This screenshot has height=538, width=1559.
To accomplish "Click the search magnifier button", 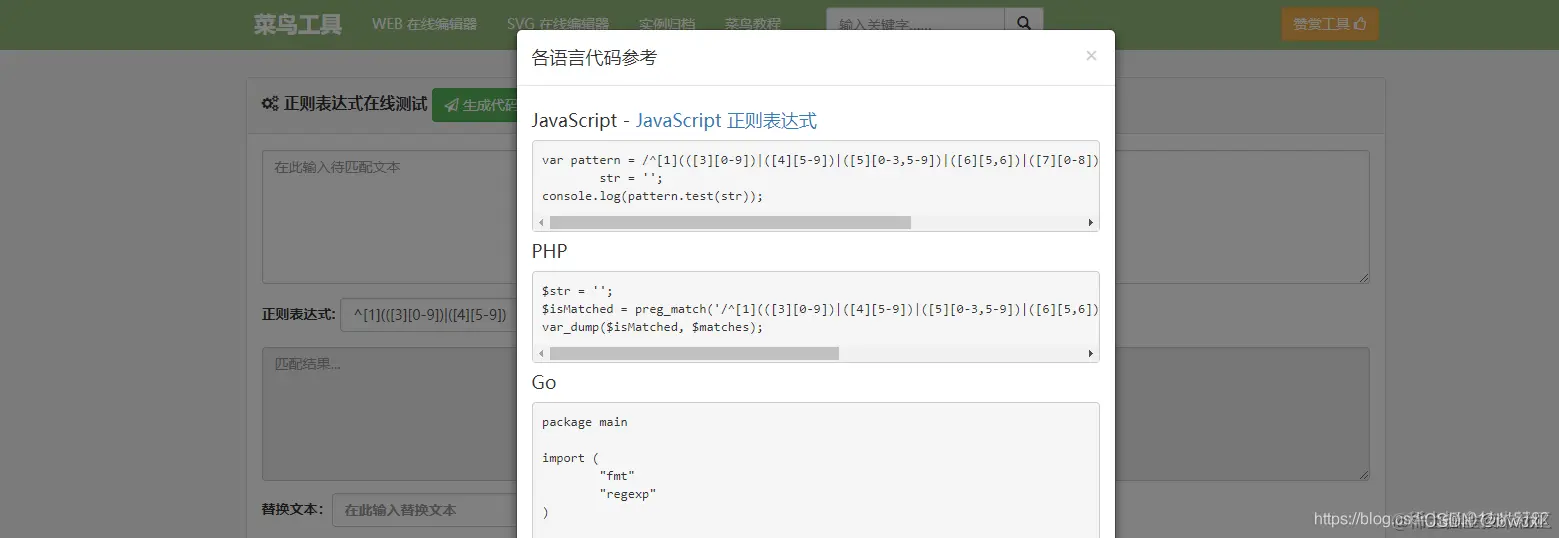I will point(1024,23).
